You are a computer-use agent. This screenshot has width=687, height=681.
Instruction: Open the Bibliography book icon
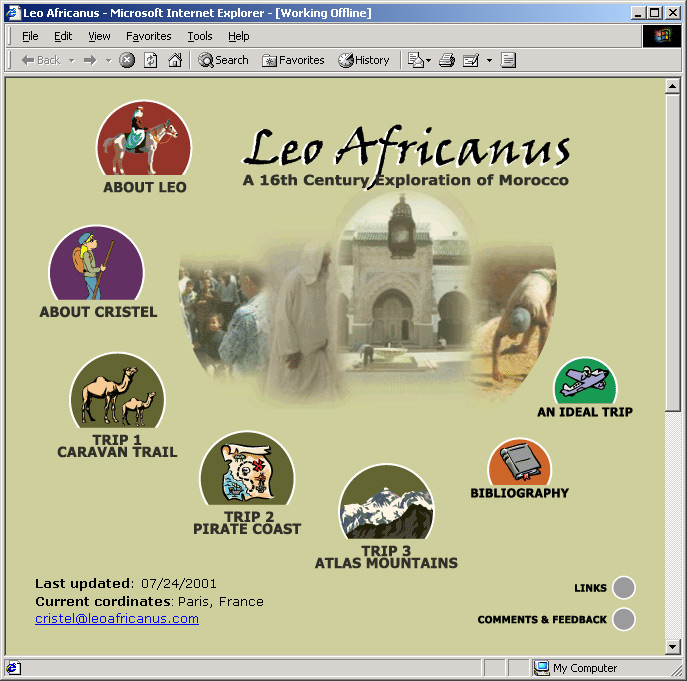click(520, 462)
